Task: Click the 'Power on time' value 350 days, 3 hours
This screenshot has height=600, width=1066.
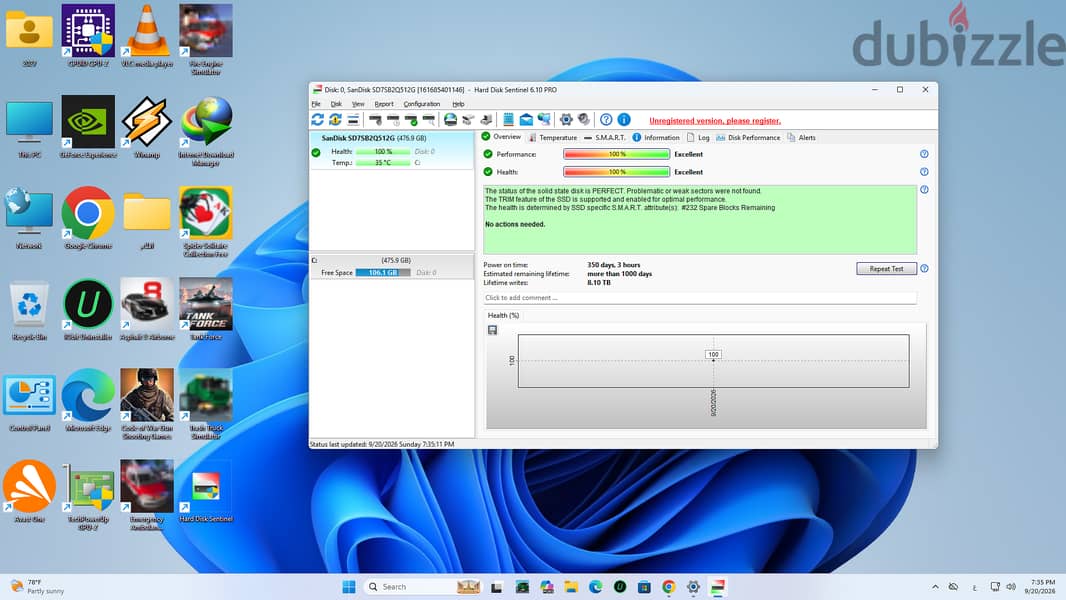Action: tap(613, 265)
